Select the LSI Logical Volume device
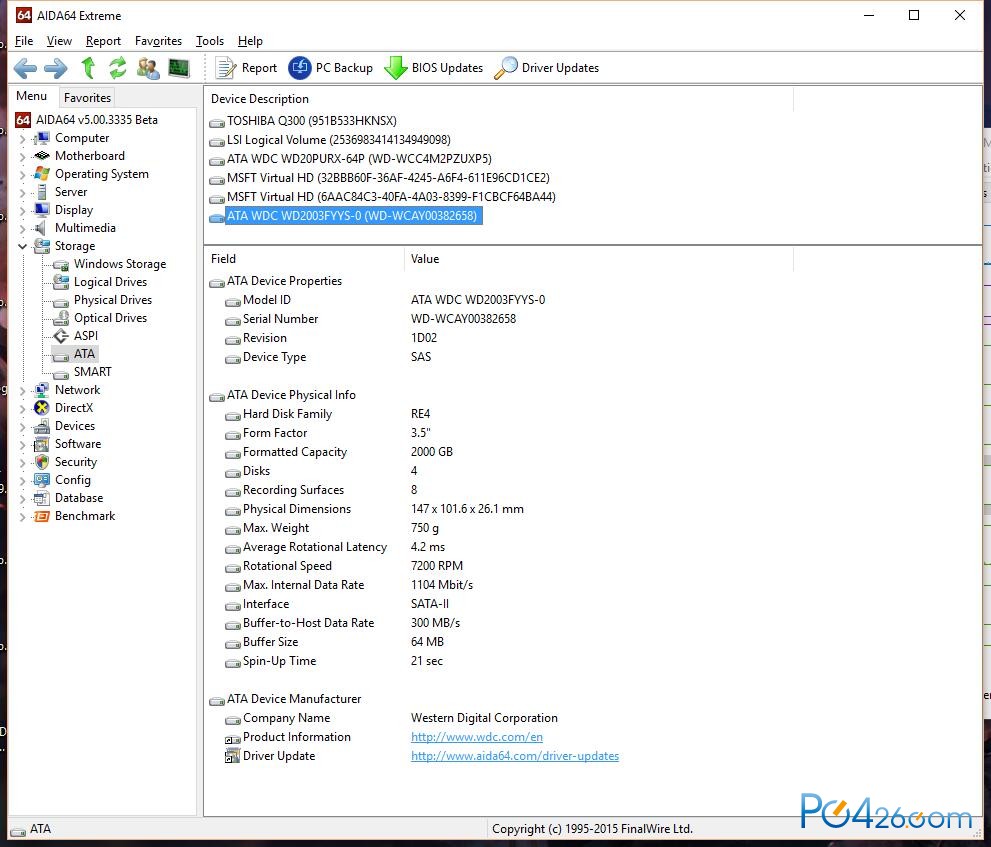 [x=339, y=140]
